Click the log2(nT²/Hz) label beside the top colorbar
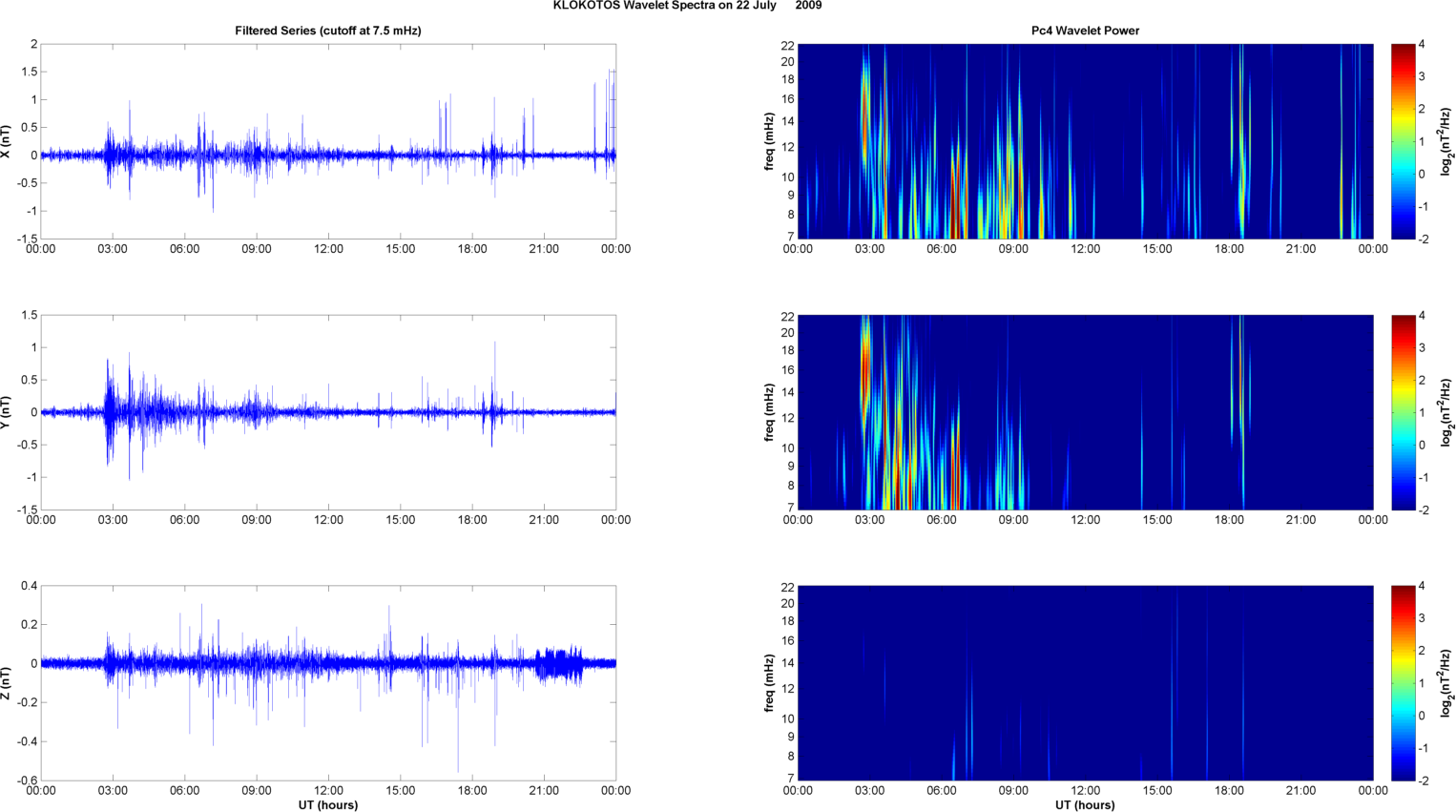The width and height of the screenshot is (1456, 812). (x=1446, y=141)
